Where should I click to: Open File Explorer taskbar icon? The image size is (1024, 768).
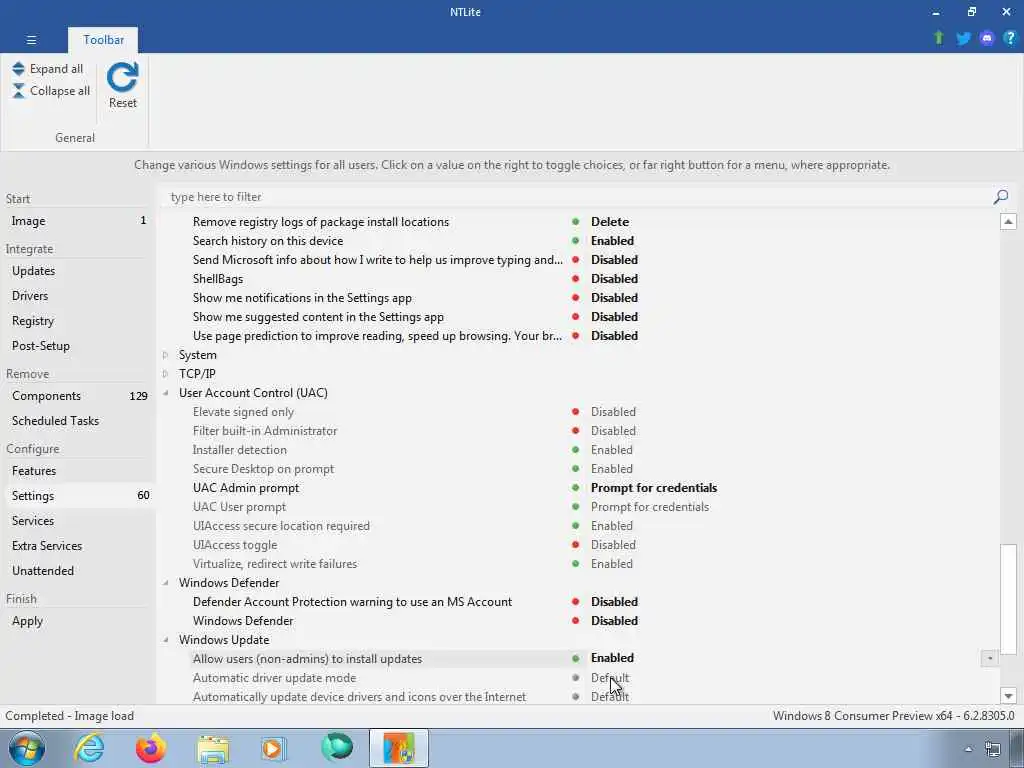[214, 748]
